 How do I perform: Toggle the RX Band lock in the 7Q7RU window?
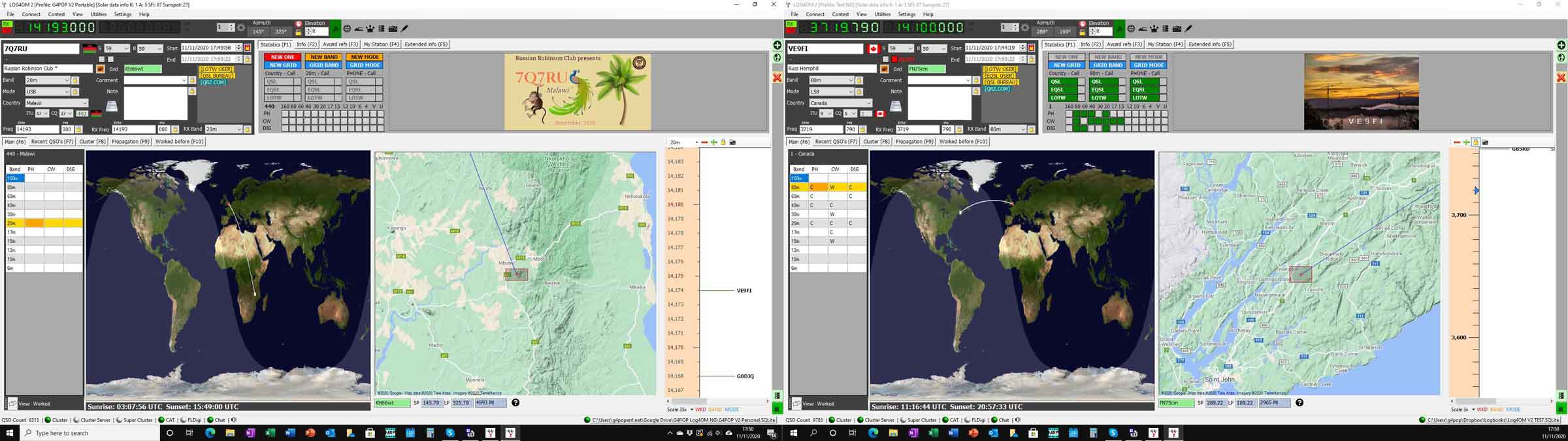pyautogui.click(x=248, y=129)
